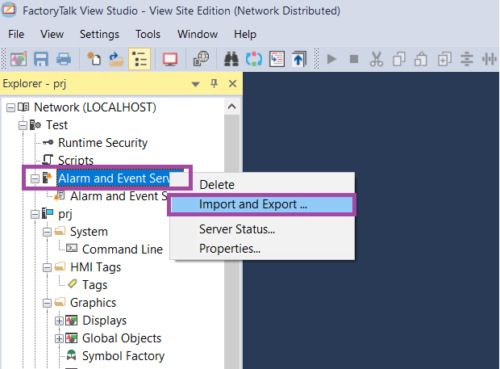Select the highlighted Alarm and Event Server item

pos(114,178)
